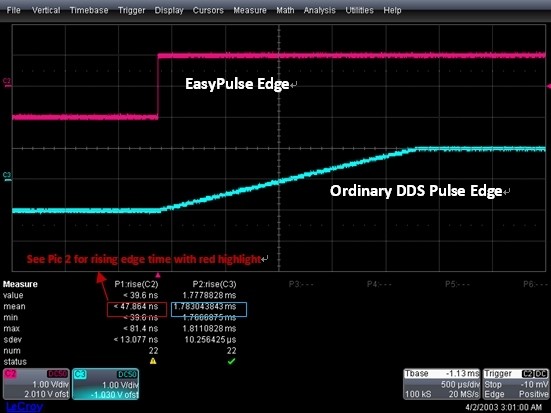Open the Math menu
The height and width of the screenshot is (413, 551).
[285, 10]
